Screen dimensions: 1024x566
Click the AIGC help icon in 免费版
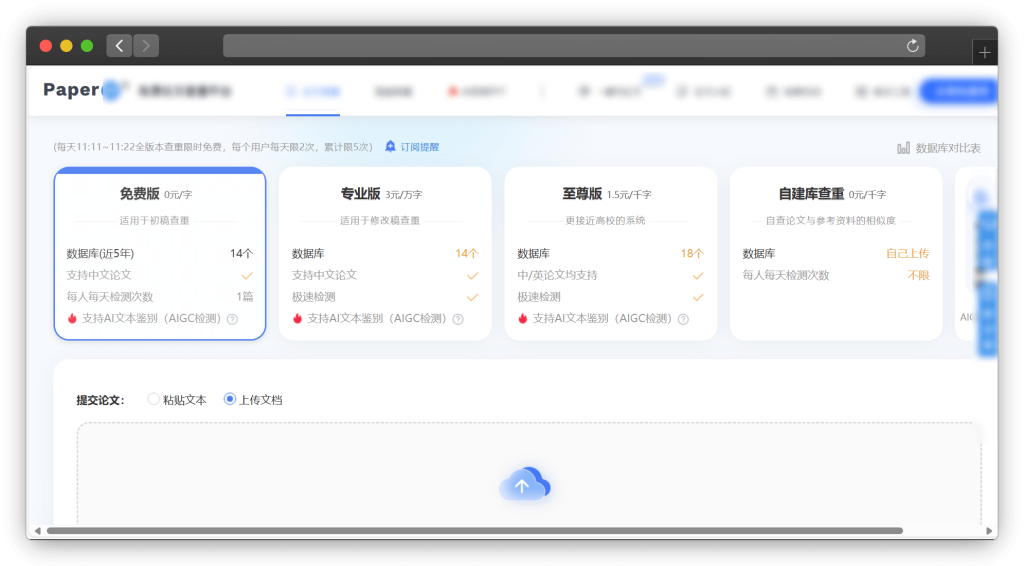232,319
